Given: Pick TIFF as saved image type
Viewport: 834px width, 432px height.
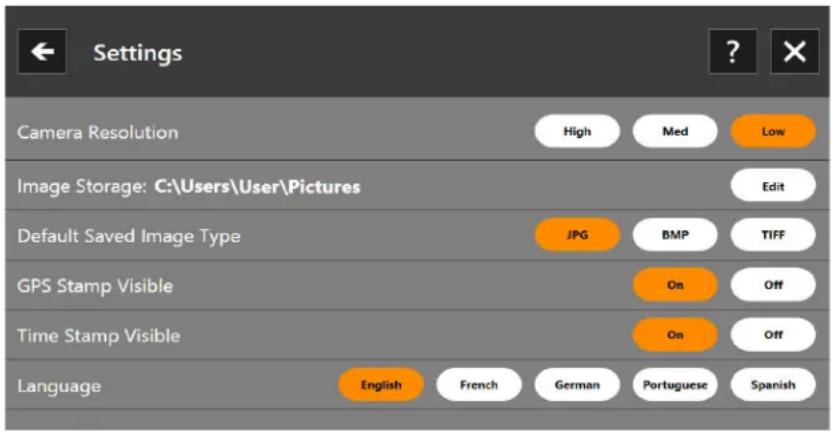Looking at the screenshot, I should (773, 236).
